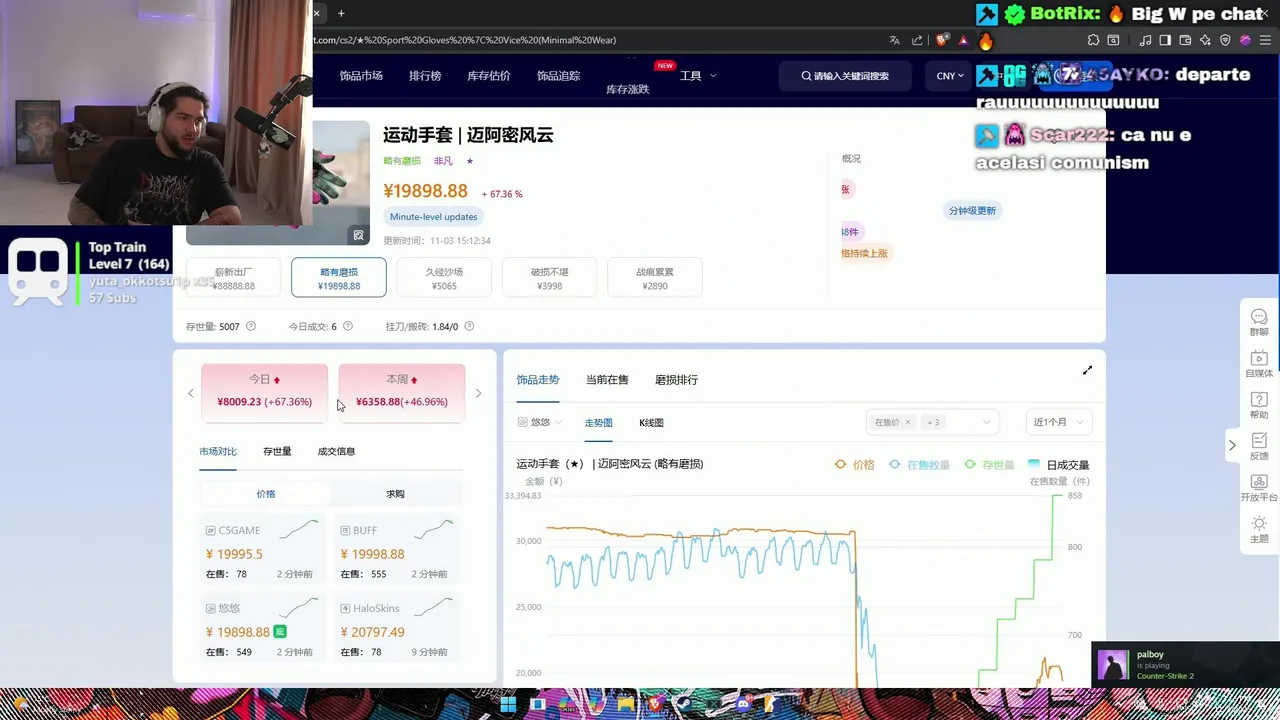Open the 反馈 feedback sidebar icon
Screen dimensions: 1280x720
point(1259,447)
